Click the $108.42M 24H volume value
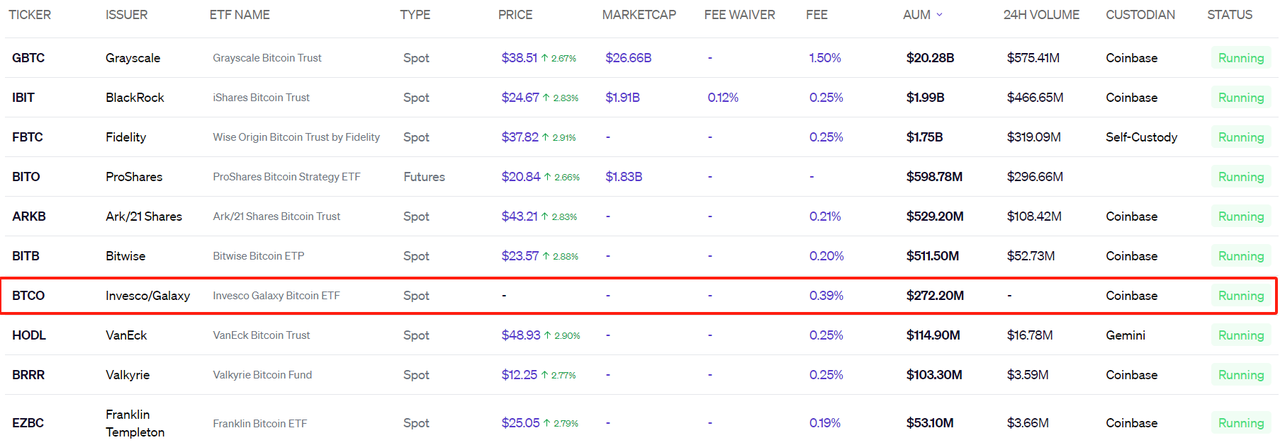 [x=1034, y=216]
